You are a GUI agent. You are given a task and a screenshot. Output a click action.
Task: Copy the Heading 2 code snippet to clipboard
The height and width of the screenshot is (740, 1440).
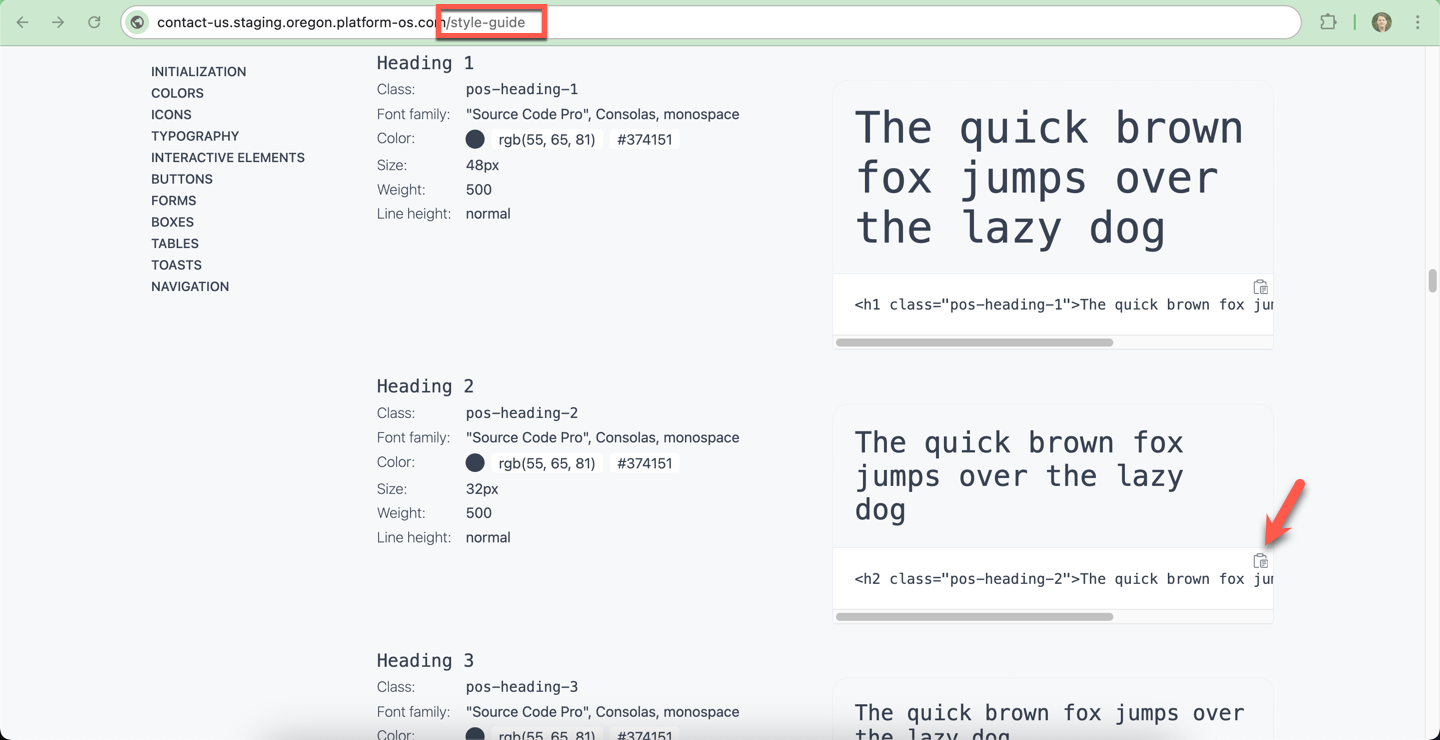tap(1260, 560)
